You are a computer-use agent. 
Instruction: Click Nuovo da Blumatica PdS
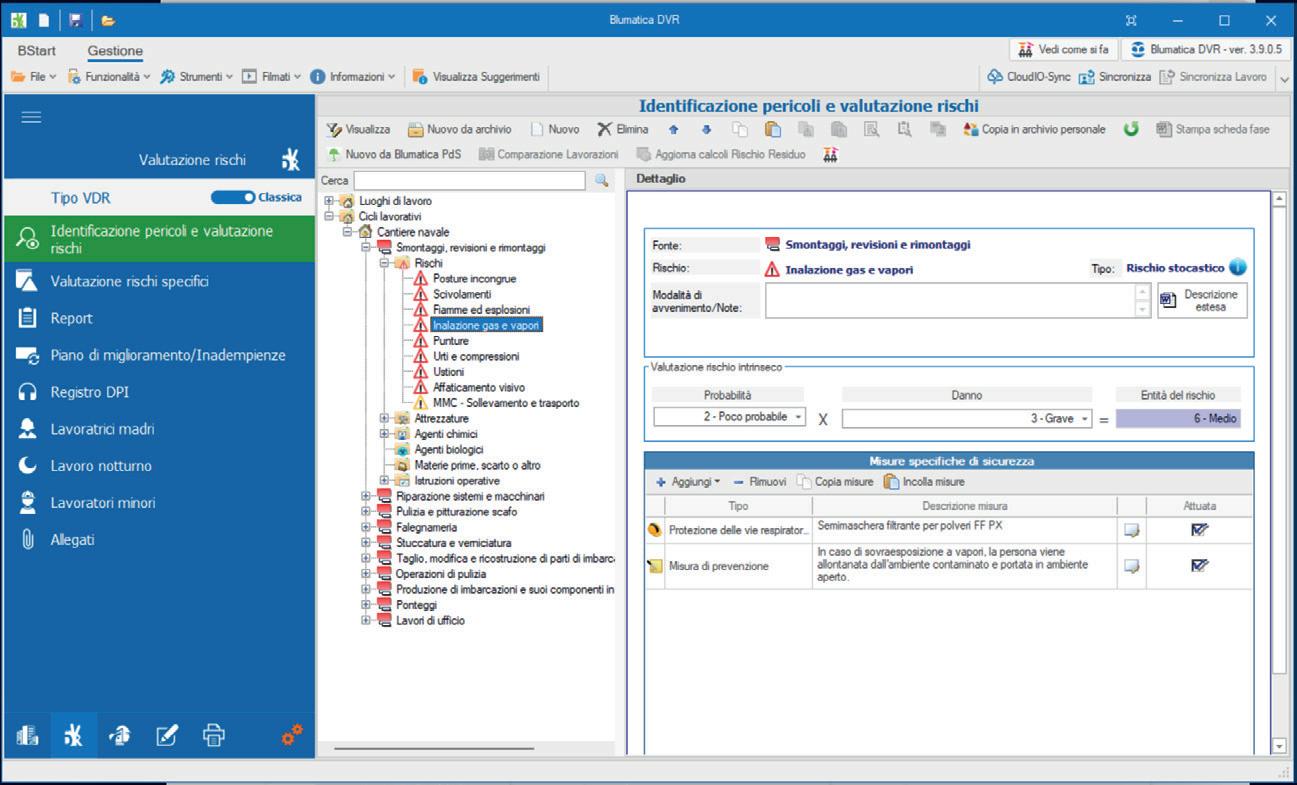point(395,154)
